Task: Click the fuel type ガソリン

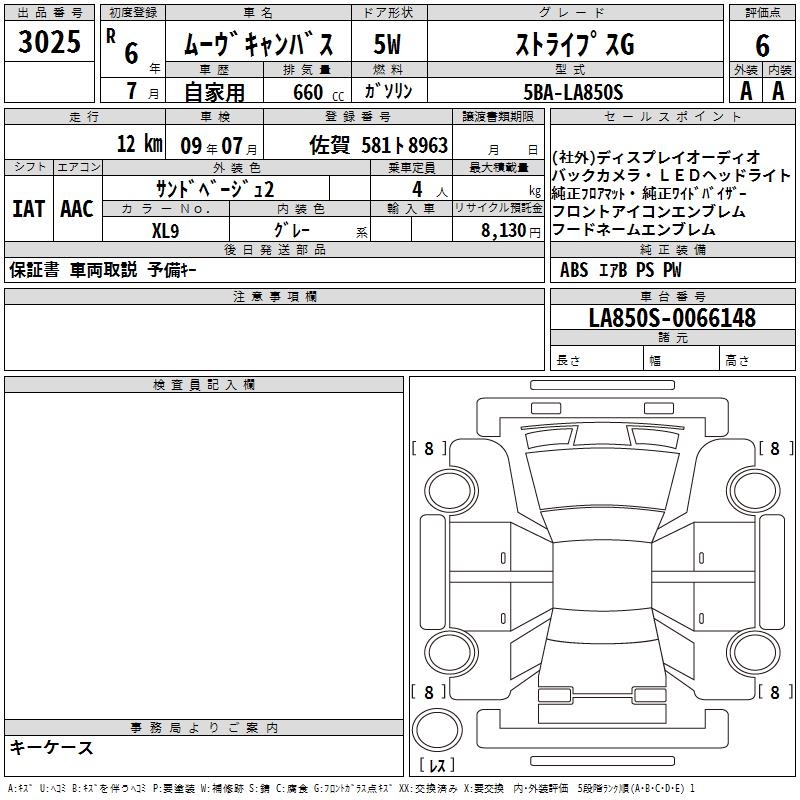Action: click(388, 91)
